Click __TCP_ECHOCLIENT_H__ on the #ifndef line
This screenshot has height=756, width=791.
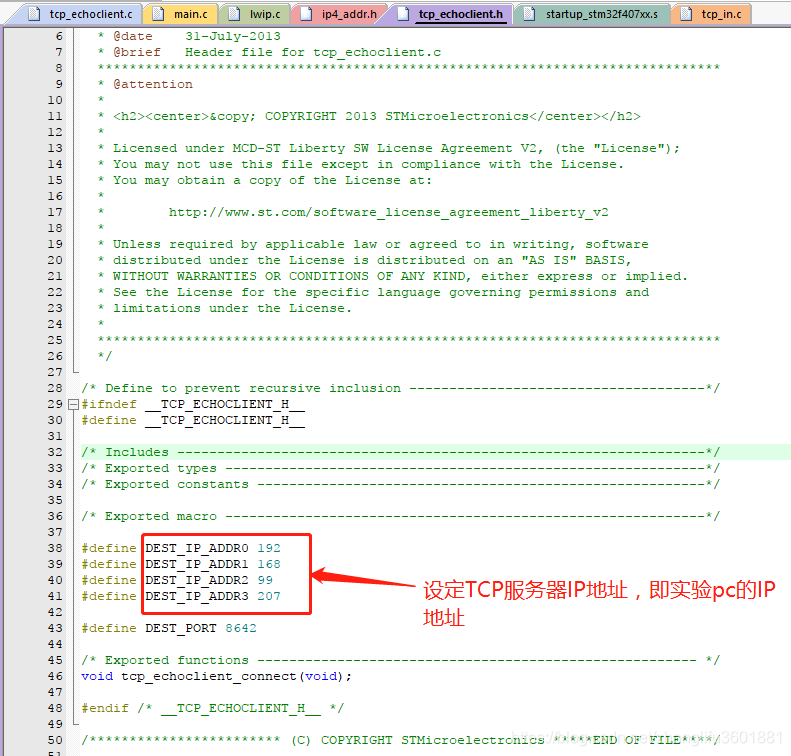224,404
